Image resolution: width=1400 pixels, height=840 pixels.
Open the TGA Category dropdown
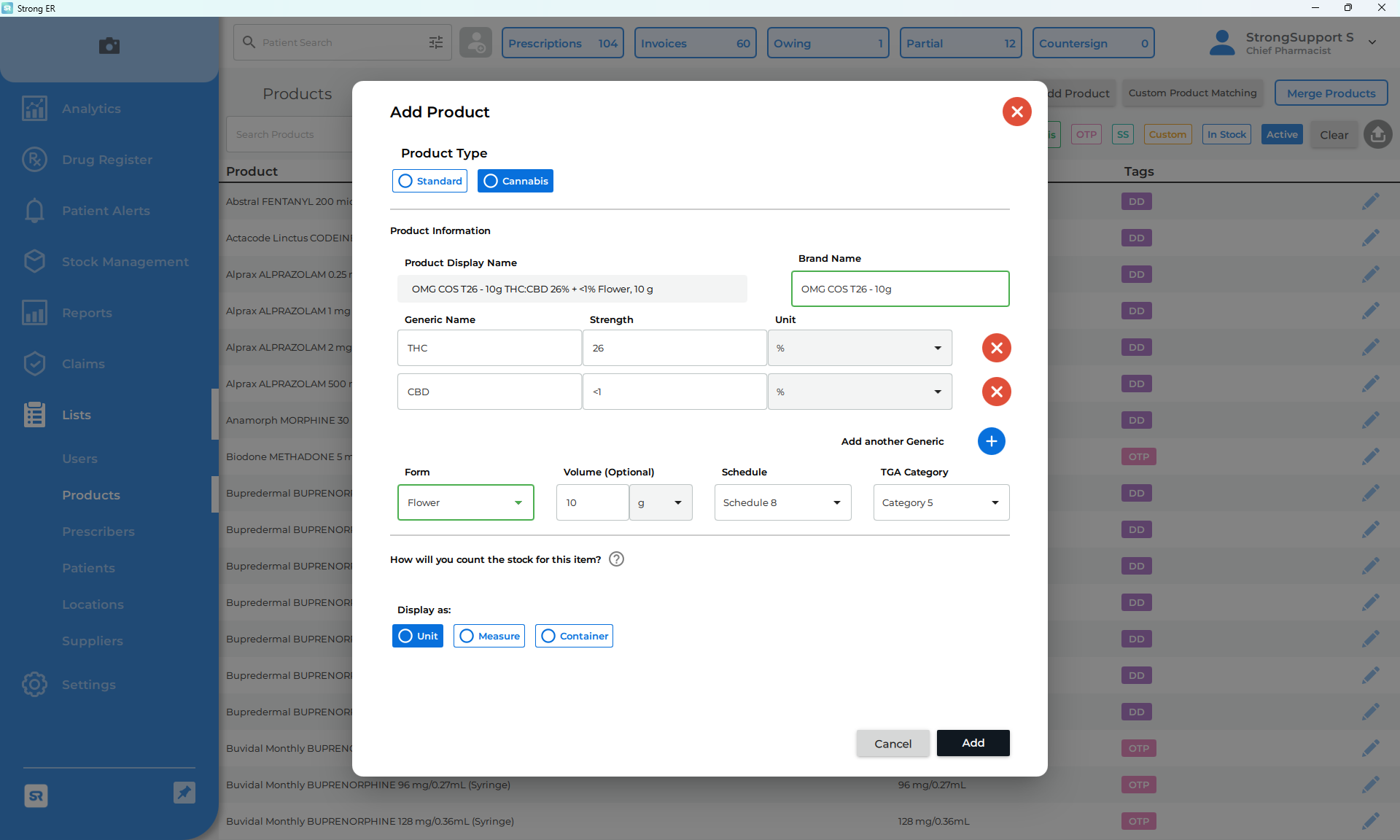pos(941,502)
